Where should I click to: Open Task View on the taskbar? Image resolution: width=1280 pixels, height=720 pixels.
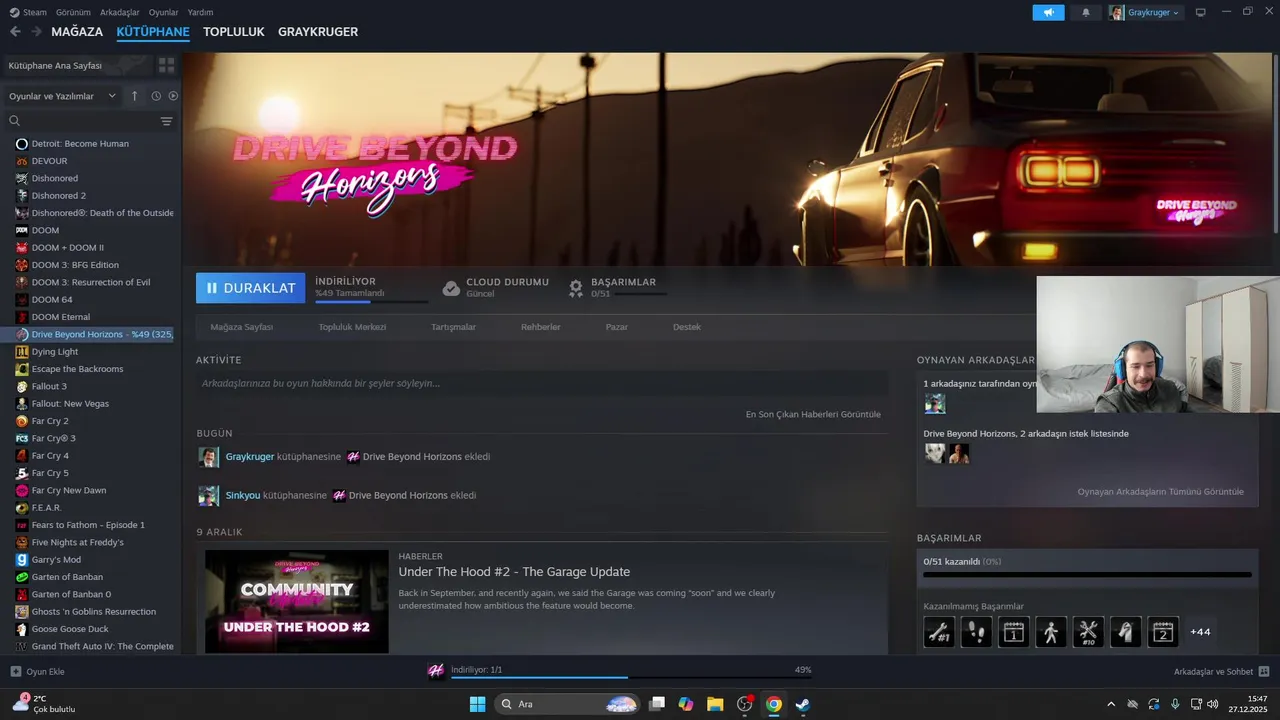coord(657,704)
